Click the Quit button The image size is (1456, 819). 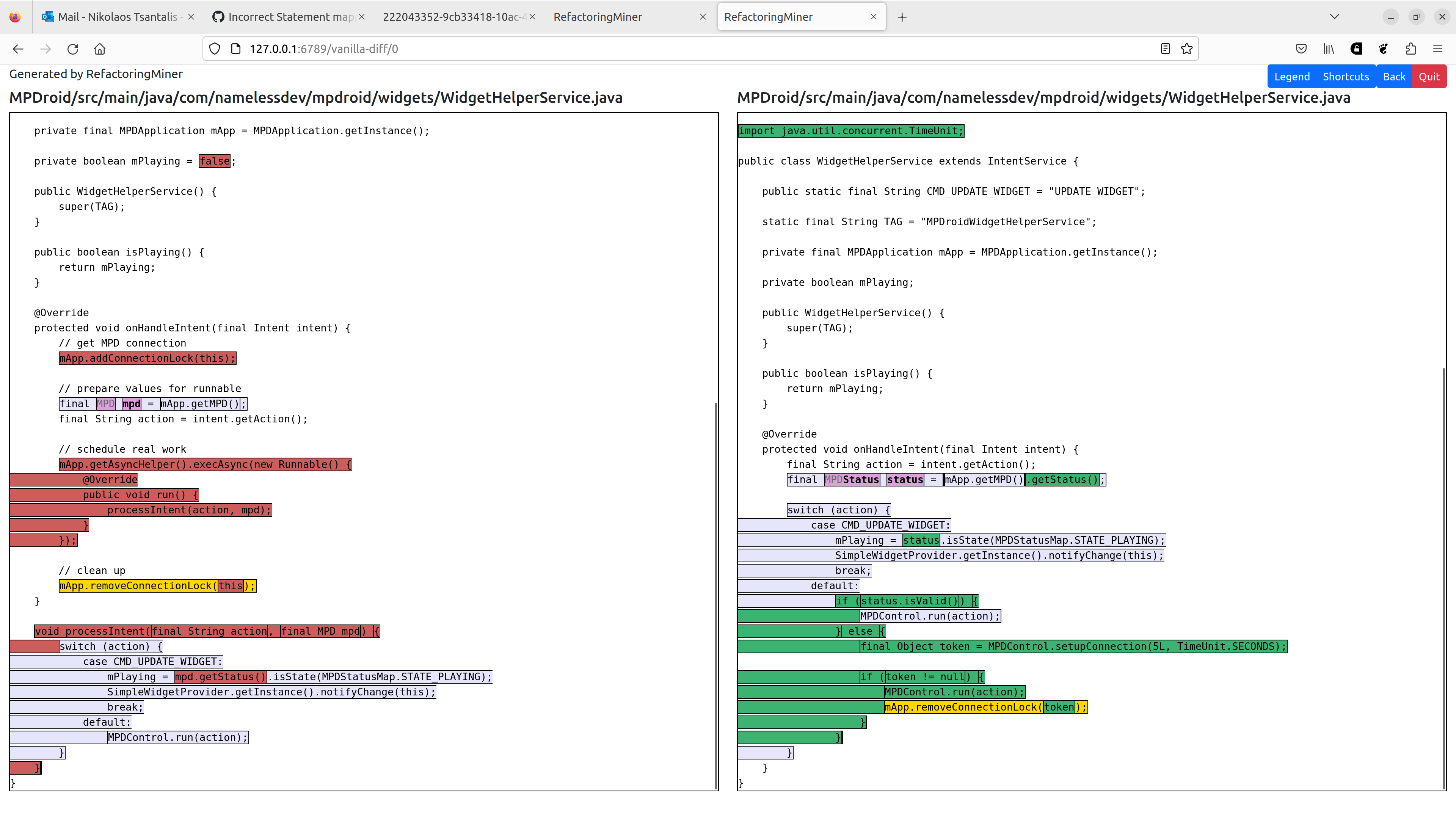[x=1429, y=76]
